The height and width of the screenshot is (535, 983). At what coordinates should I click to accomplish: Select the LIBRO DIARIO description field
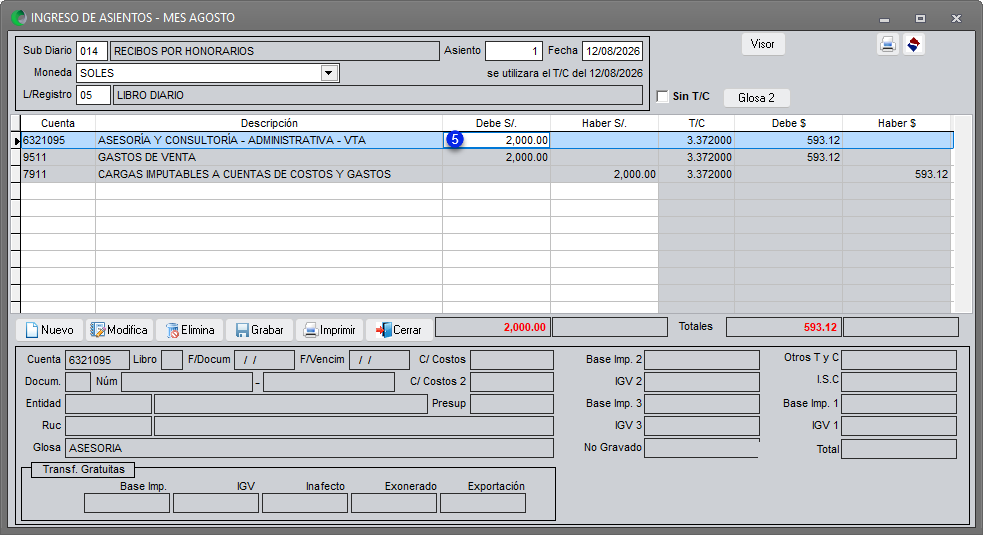pos(378,95)
